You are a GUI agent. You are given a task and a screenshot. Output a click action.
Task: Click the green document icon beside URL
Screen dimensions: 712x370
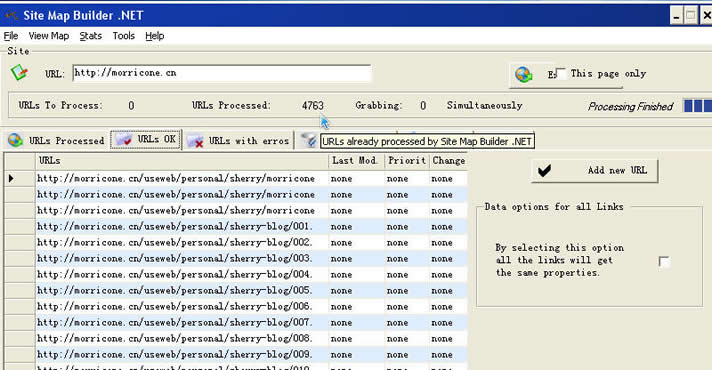[19, 72]
